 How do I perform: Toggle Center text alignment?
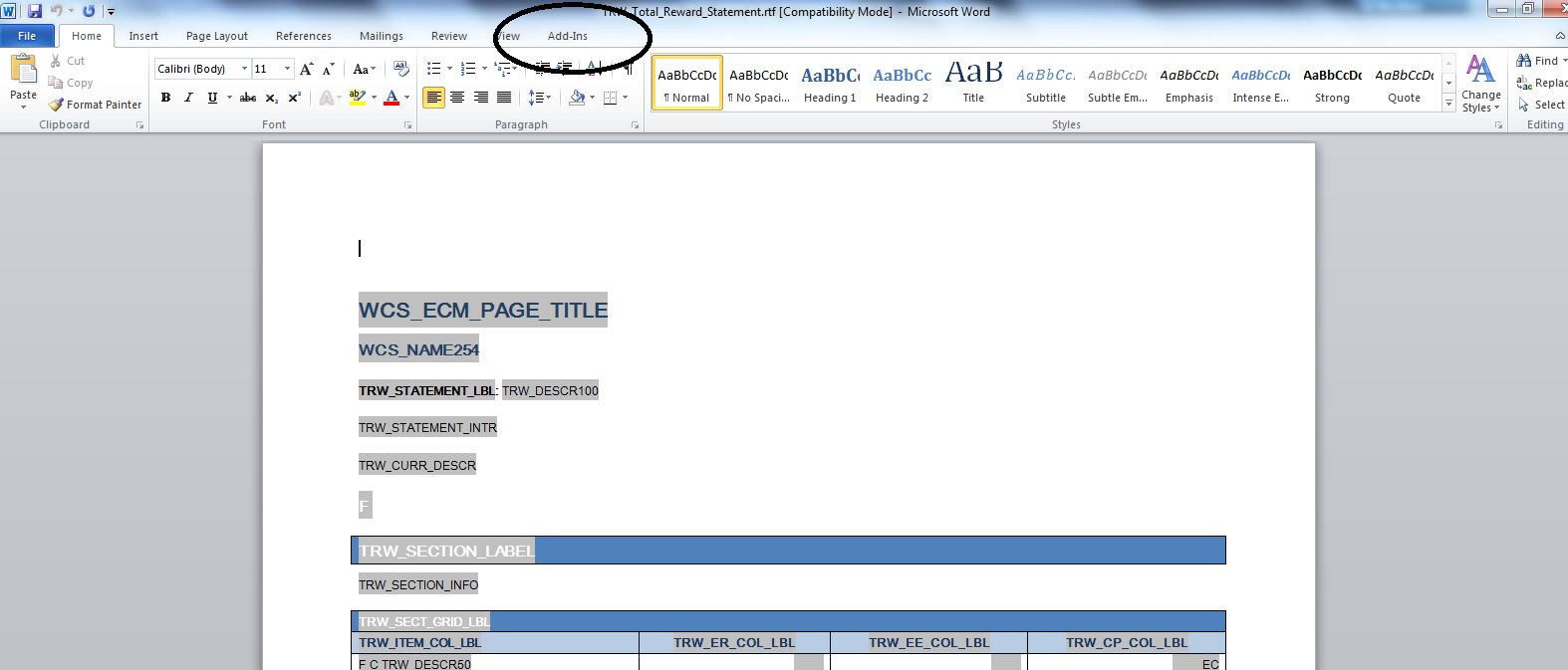point(457,98)
